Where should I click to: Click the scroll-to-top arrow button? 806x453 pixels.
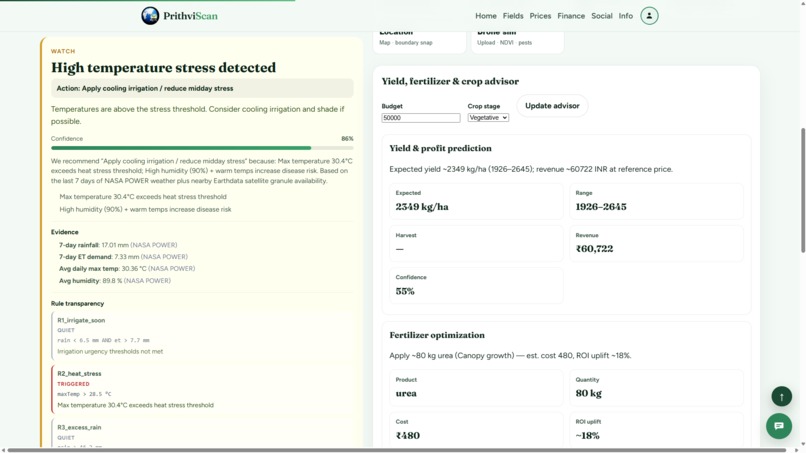coord(781,396)
